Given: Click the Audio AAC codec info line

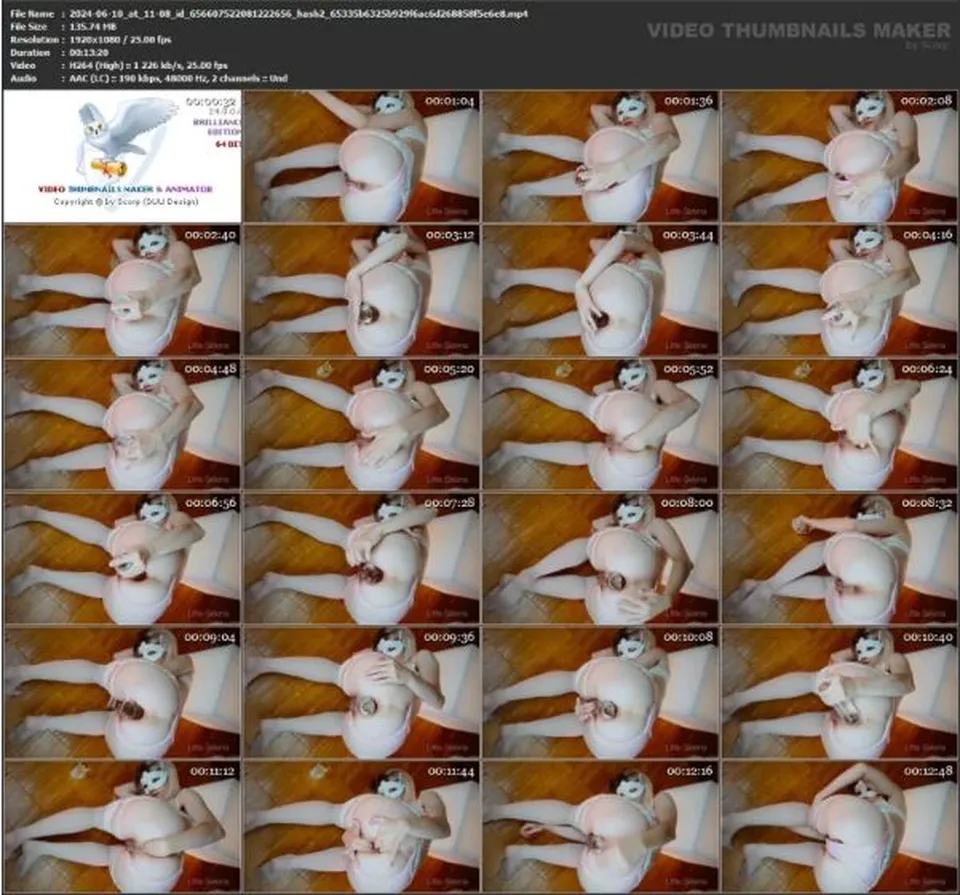Looking at the screenshot, I should pos(149,78).
